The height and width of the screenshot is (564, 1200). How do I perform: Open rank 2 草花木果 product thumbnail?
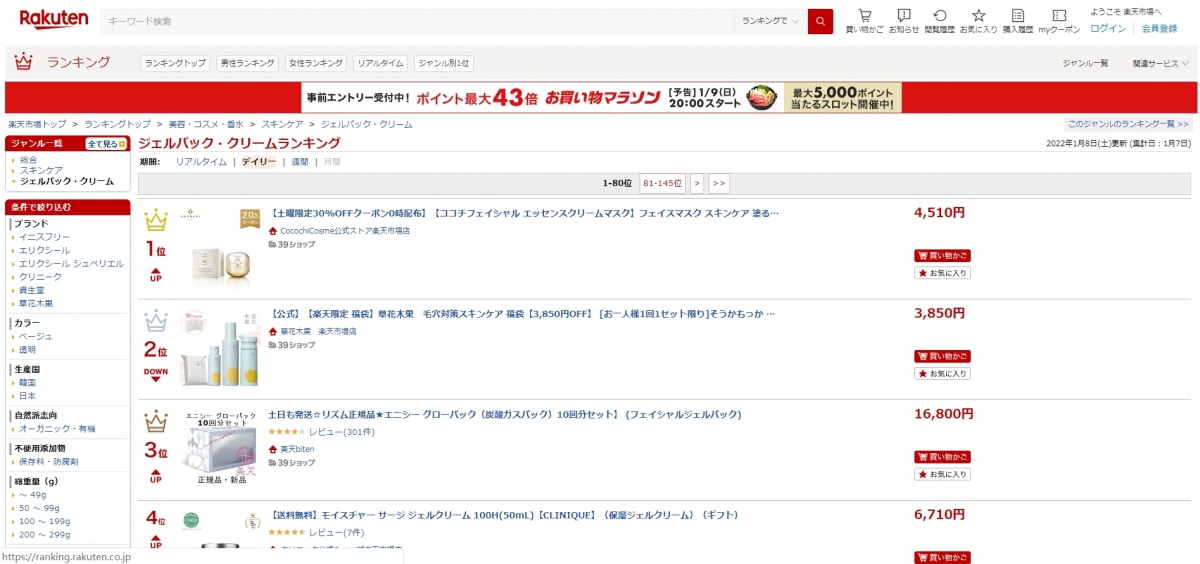[219, 349]
